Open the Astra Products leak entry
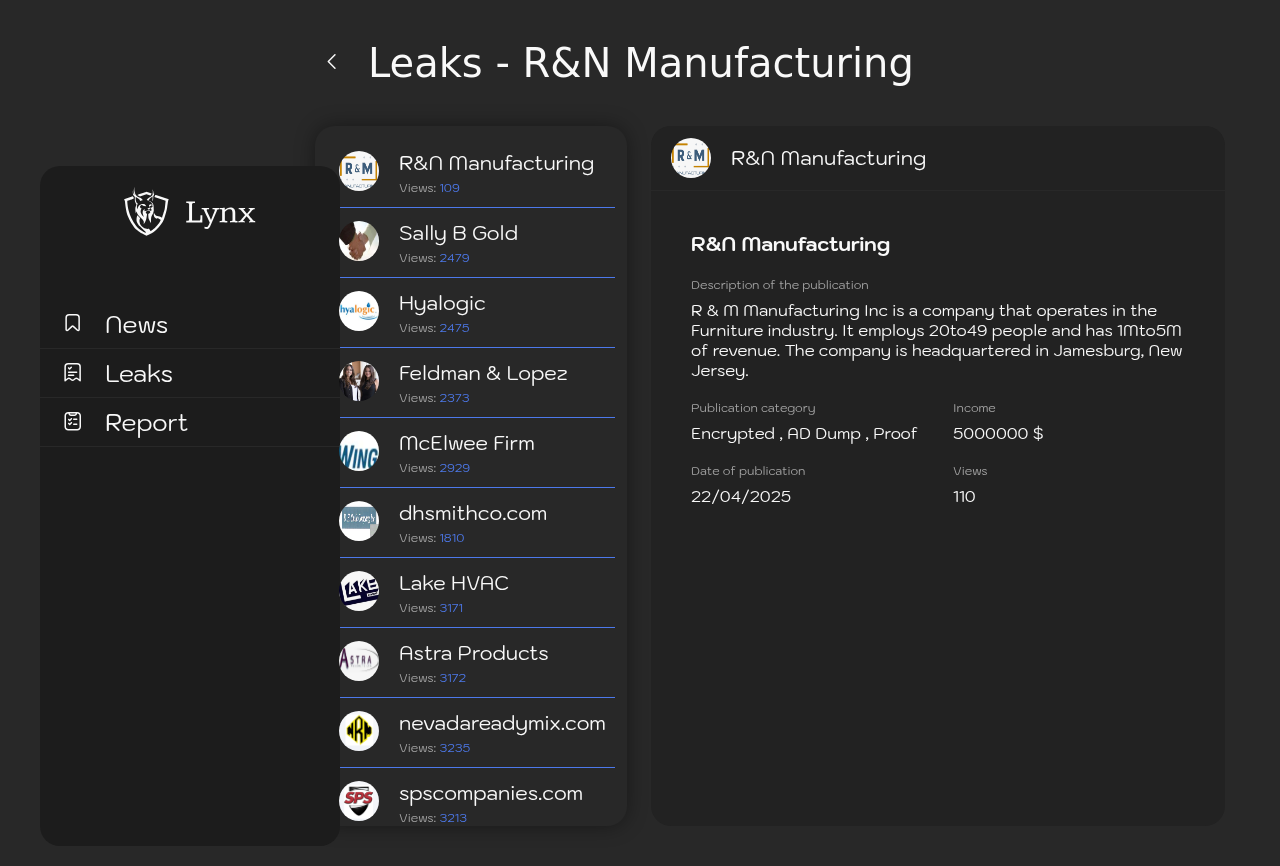The width and height of the screenshot is (1280, 866). [x=477, y=663]
